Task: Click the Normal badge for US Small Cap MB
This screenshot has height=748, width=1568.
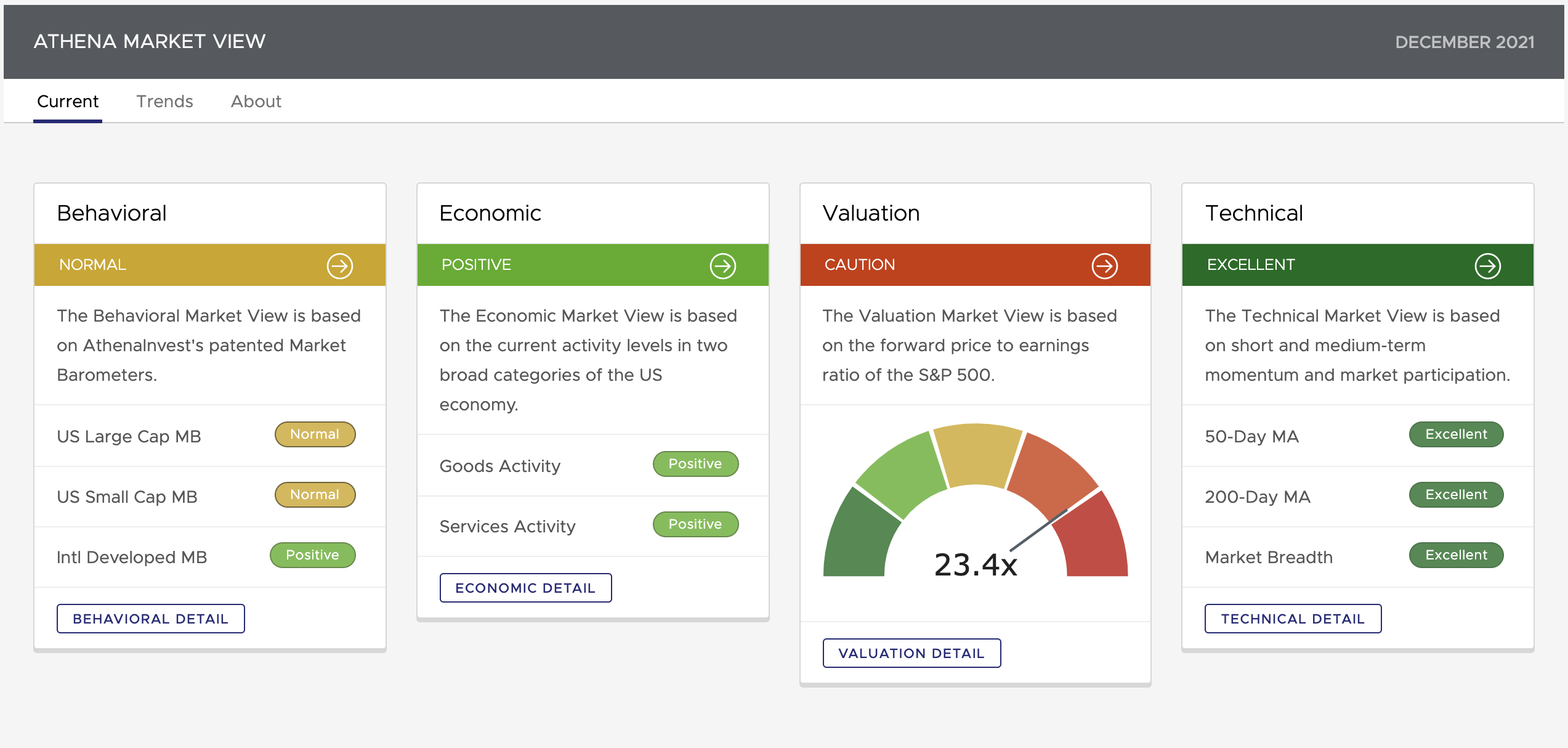Action: click(315, 494)
